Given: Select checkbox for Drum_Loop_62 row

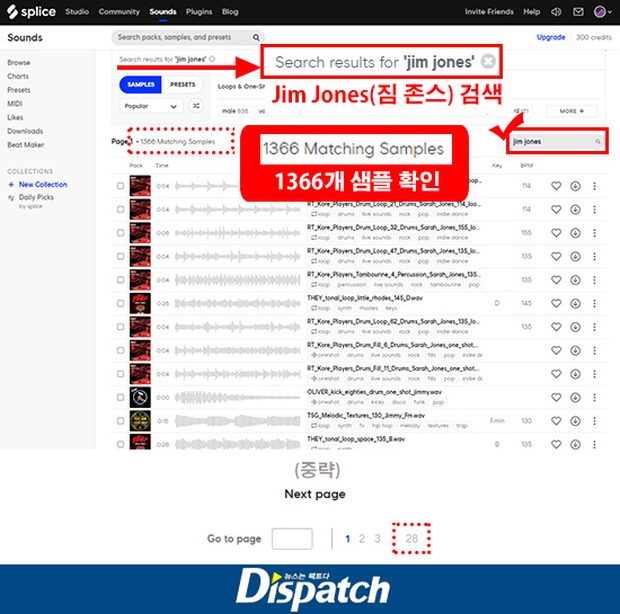Looking at the screenshot, I should 121,327.
